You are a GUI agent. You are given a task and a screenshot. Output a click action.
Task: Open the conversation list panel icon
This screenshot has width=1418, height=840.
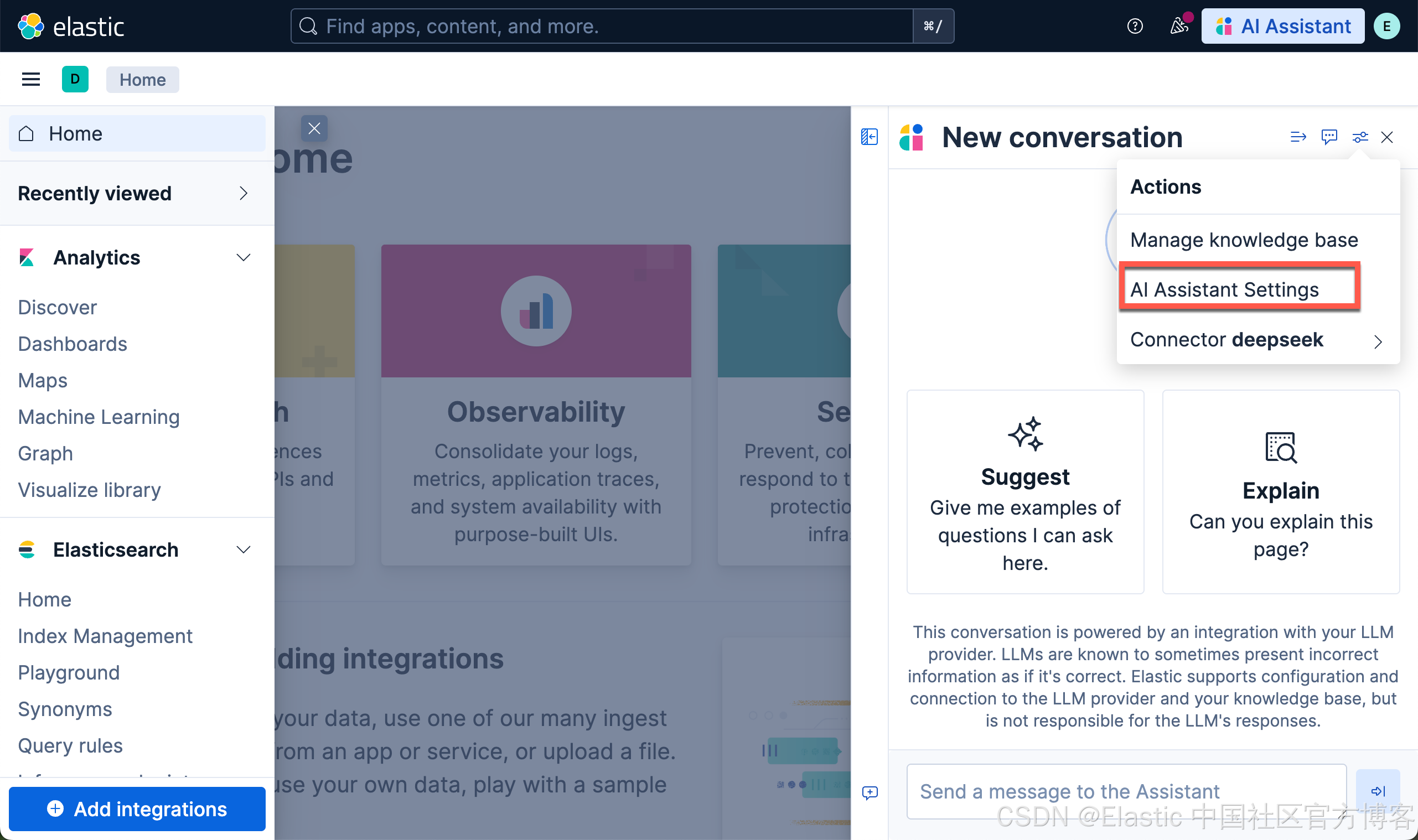870,137
